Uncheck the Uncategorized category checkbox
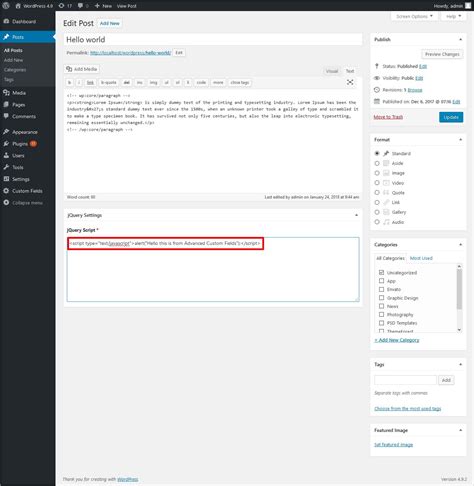 point(381,272)
